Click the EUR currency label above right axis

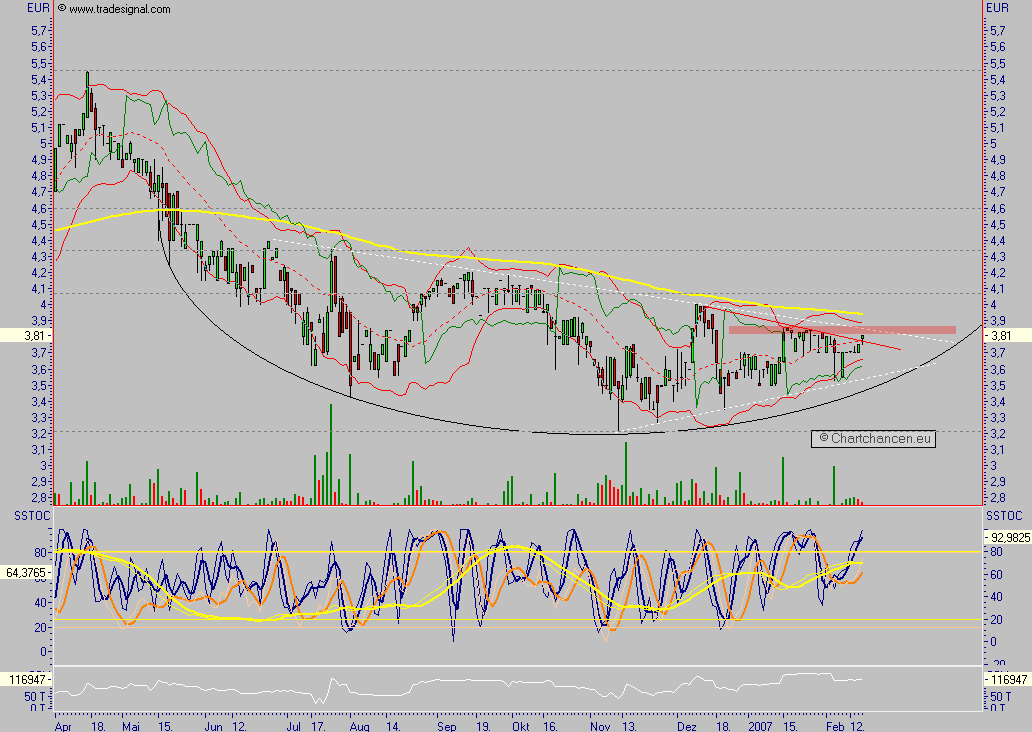[997, 8]
